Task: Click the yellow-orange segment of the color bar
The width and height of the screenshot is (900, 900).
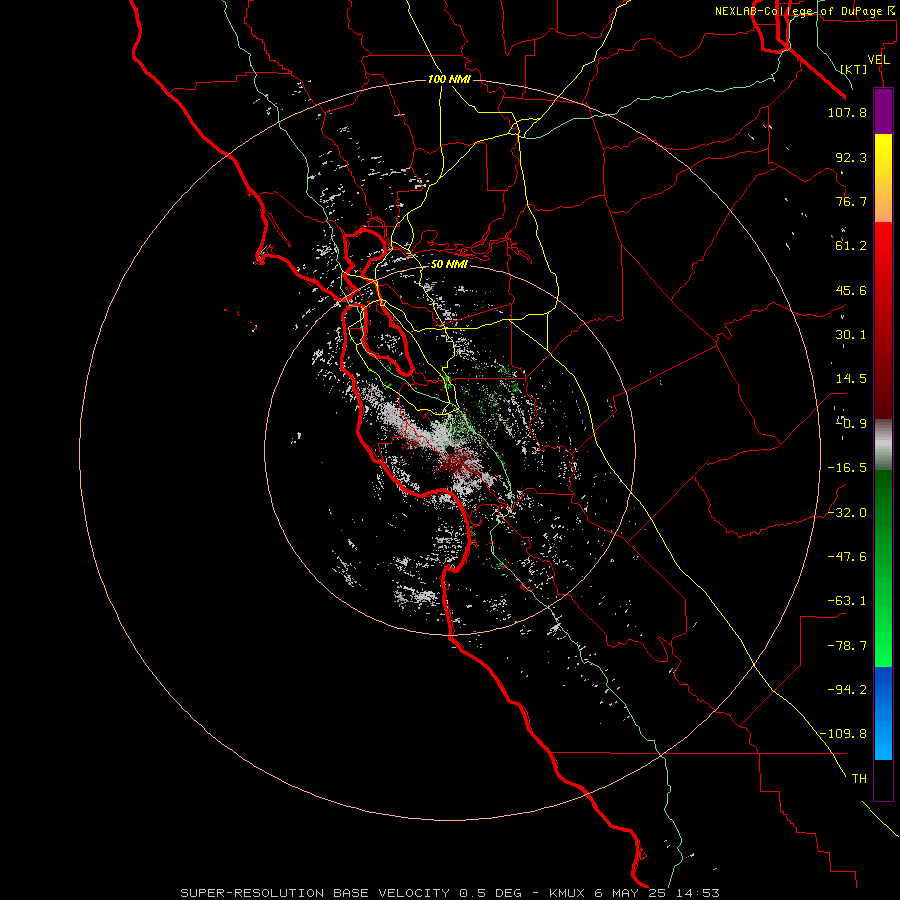Action: click(883, 178)
